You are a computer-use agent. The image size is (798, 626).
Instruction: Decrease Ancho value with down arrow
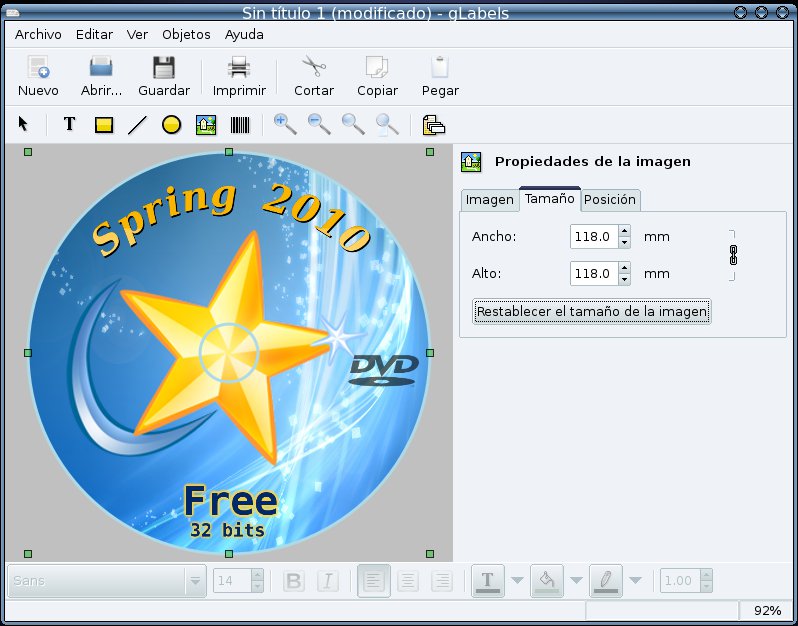[x=624, y=243]
